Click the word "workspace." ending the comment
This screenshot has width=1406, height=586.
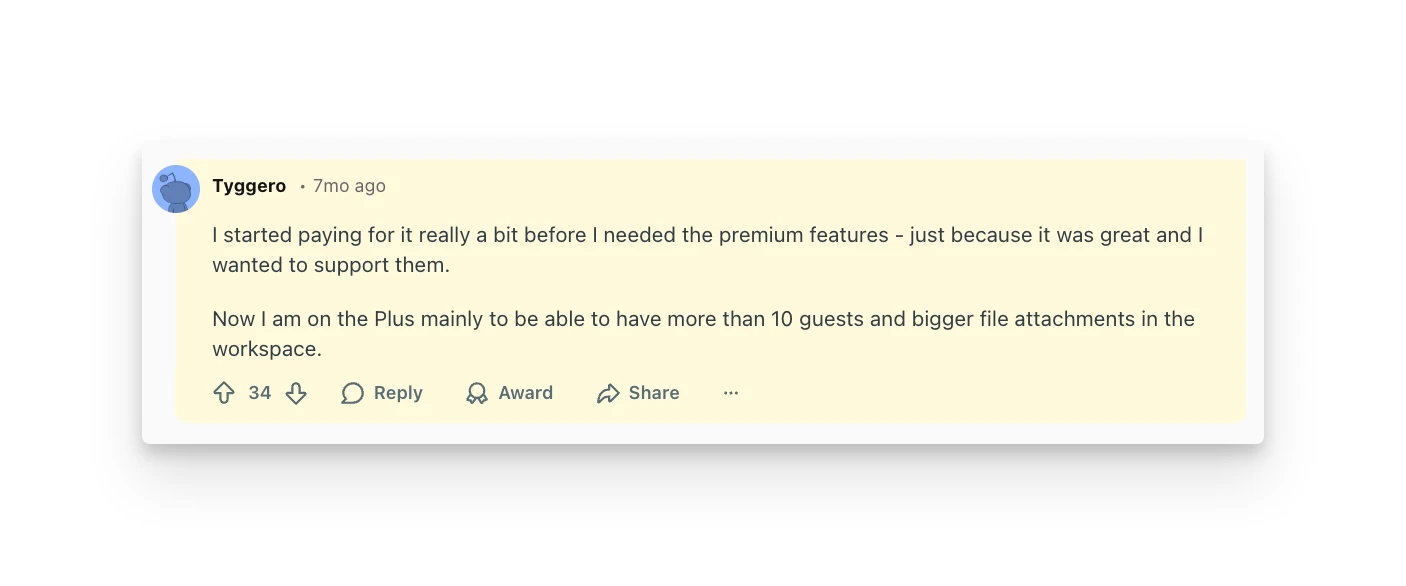click(266, 349)
